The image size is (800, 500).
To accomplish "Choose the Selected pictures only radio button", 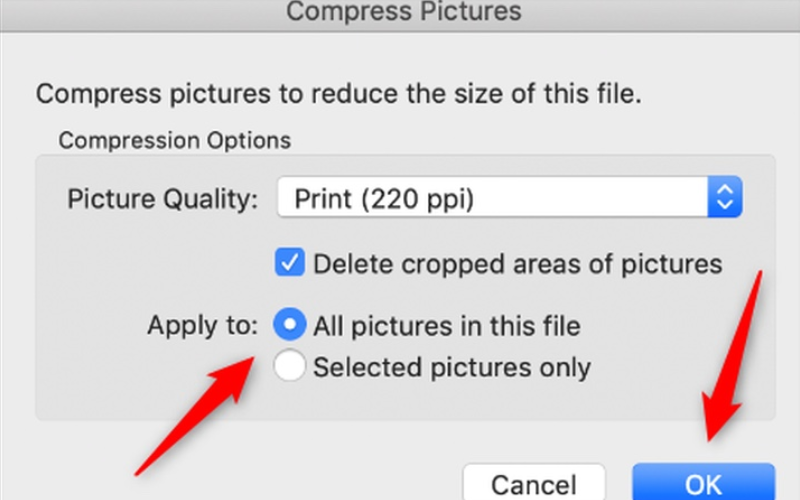I will pos(290,367).
